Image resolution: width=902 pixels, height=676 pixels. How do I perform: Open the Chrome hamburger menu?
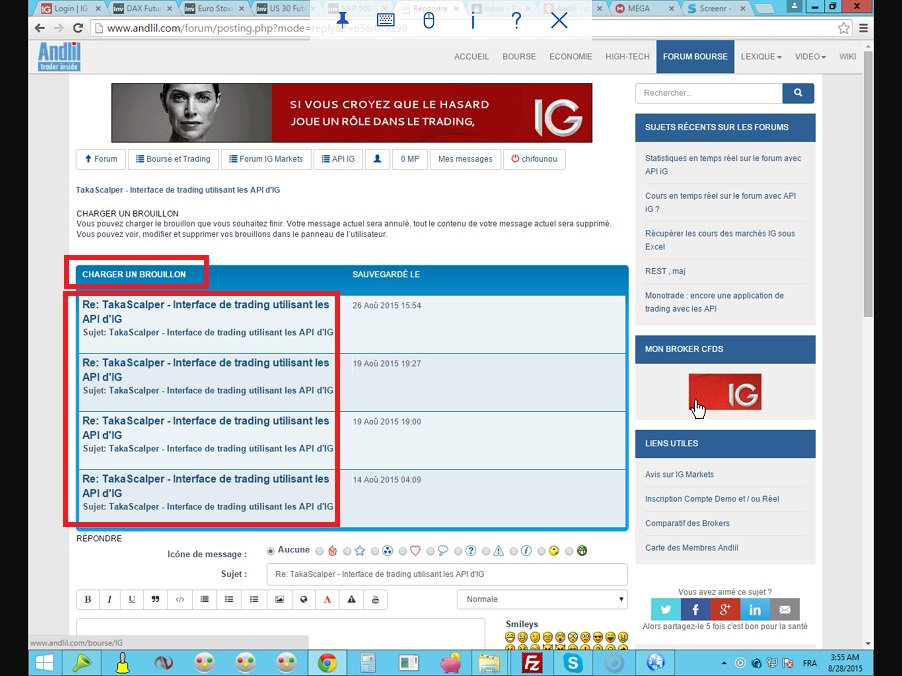(x=863, y=28)
